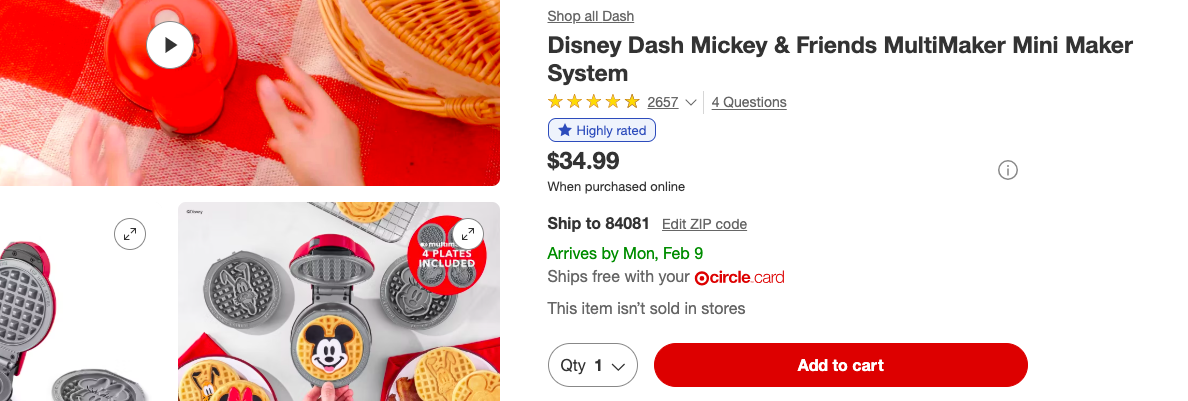
Task: Play the product video
Action: tap(170, 45)
